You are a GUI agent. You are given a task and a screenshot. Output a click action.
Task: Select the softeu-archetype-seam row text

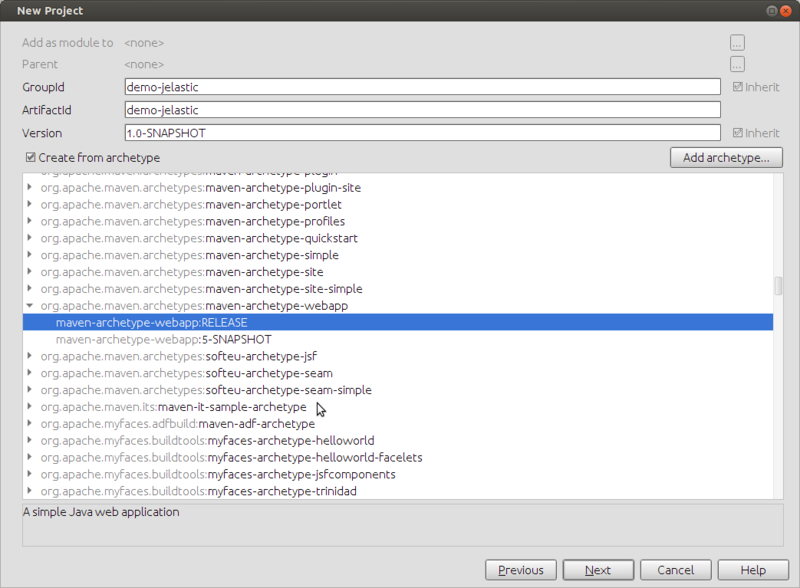(x=187, y=373)
